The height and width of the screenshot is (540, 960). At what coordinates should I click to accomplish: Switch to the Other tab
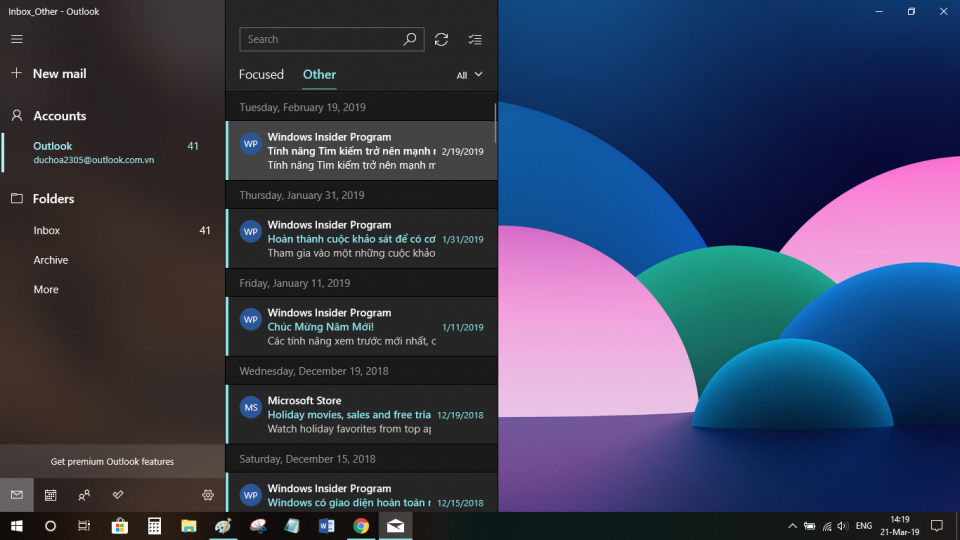pos(319,75)
